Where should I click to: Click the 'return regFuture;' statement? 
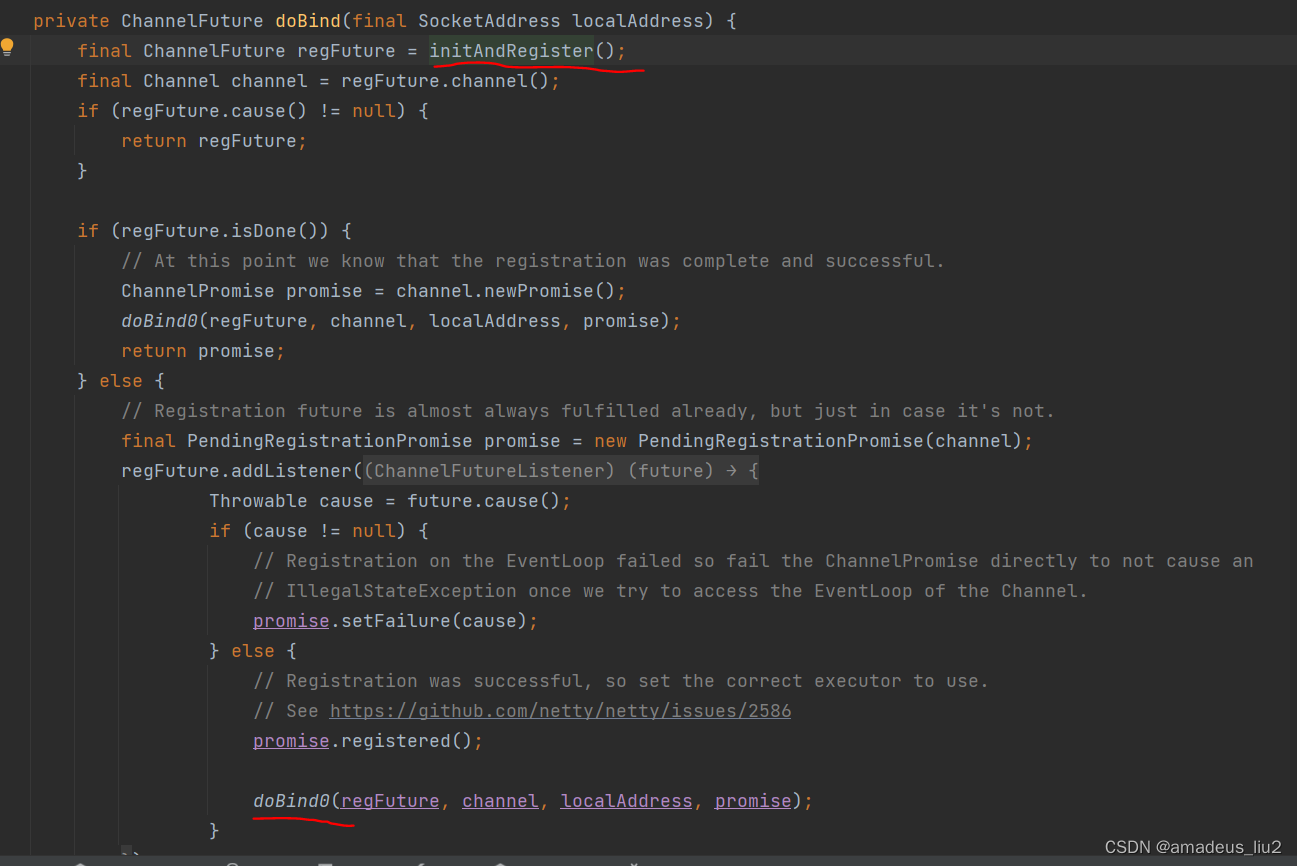coord(214,141)
